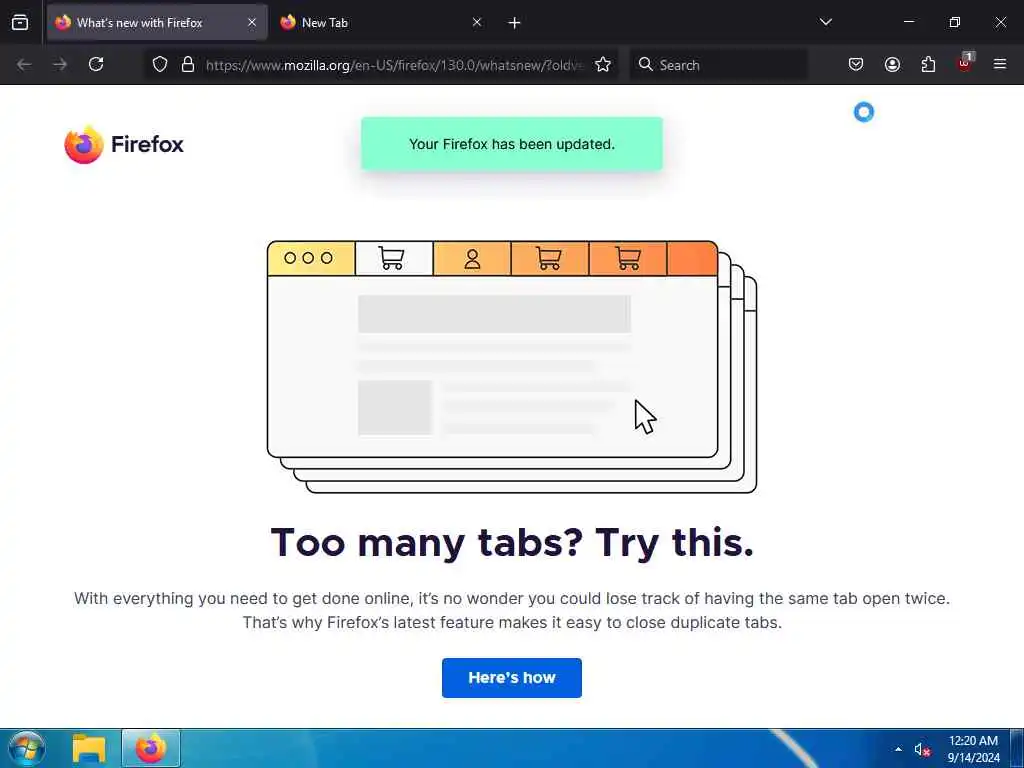The width and height of the screenshot is (1024, 768).
Task: Open the Windows Start menu
Action: [27, 748]
